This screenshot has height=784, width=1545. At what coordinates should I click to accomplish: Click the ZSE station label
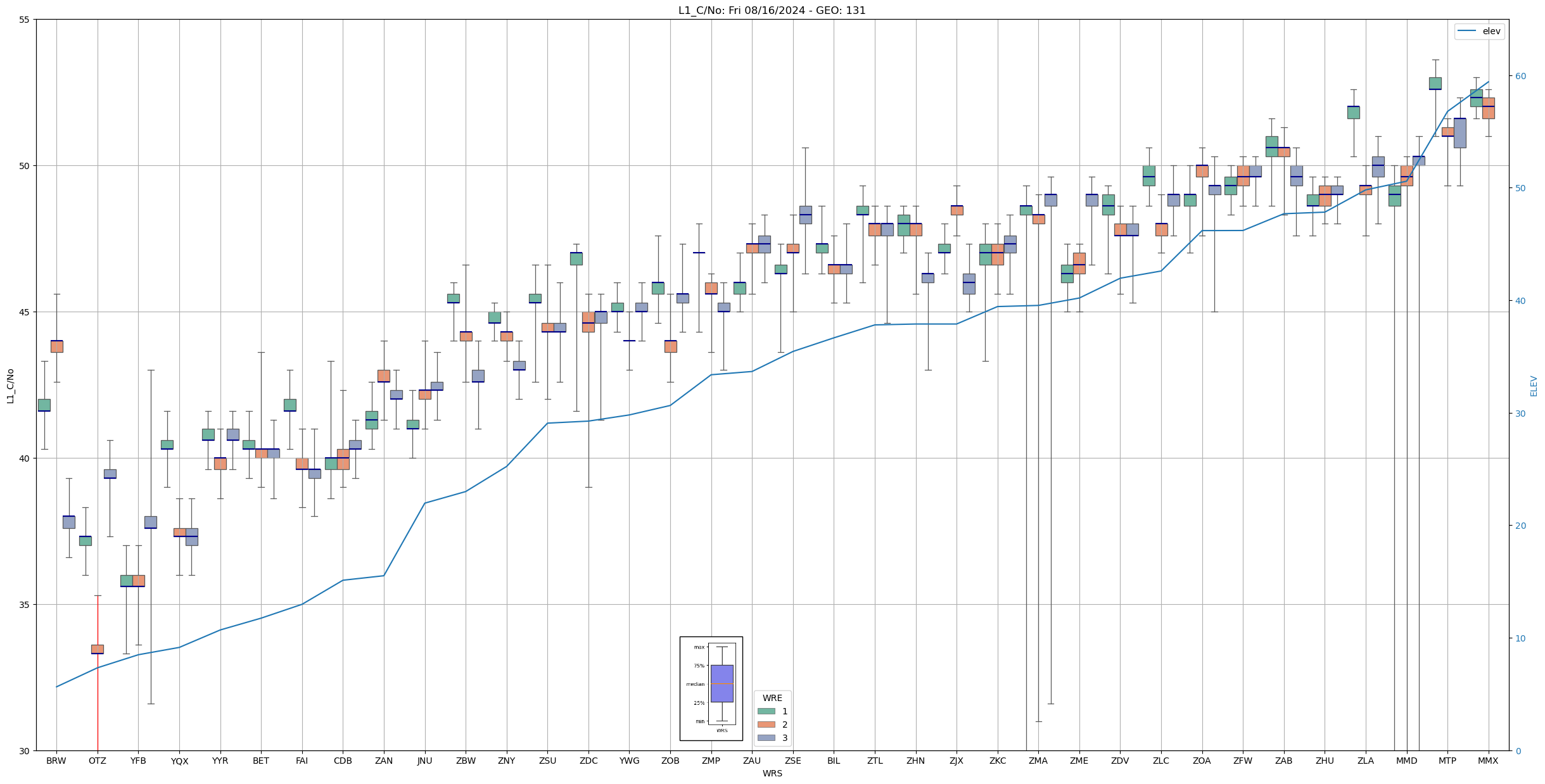click(x=793, y=761)
